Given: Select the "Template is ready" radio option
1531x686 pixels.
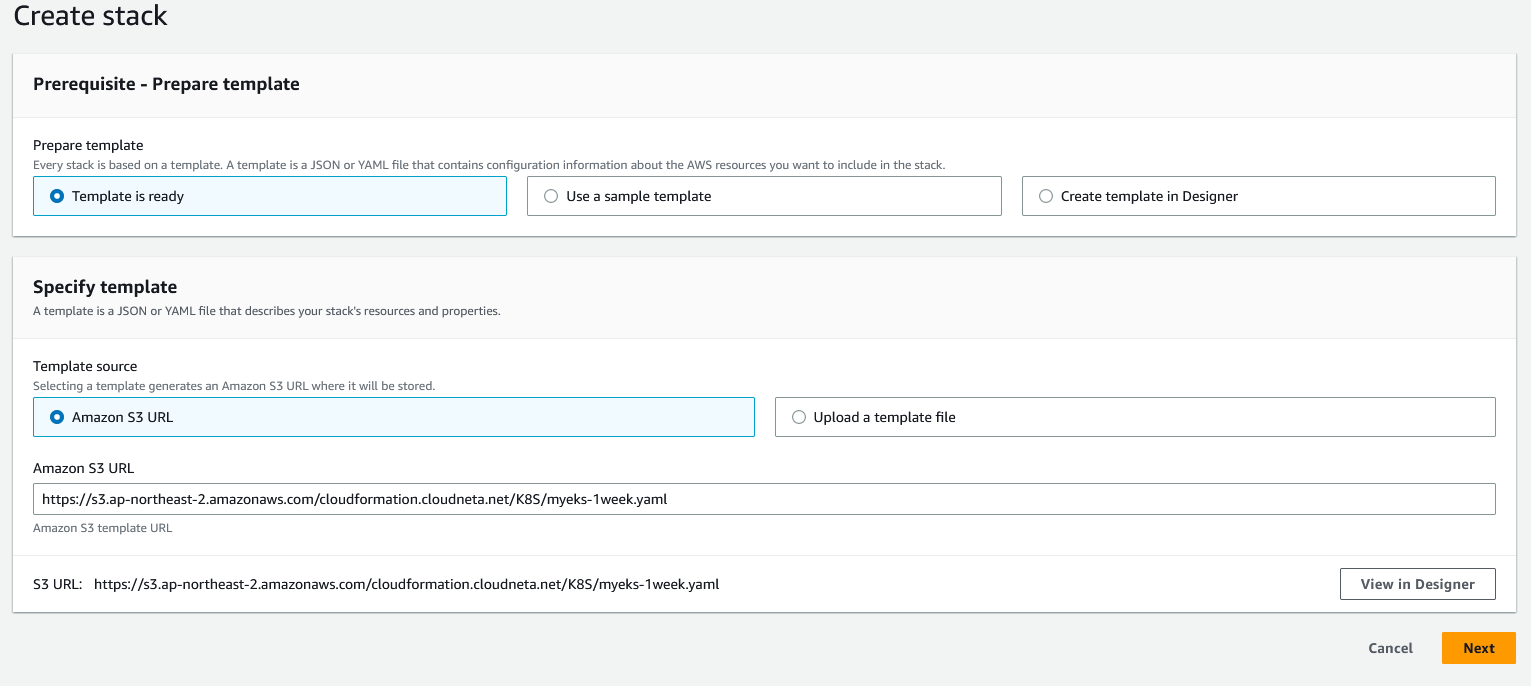Looking at the screenshot, I should [58, 196].
